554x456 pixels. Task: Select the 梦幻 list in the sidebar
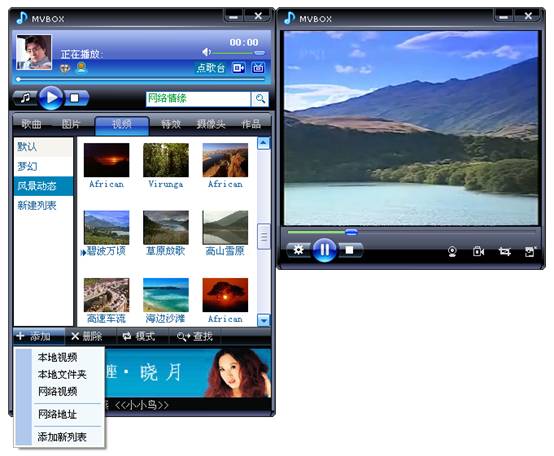[43, 166]
